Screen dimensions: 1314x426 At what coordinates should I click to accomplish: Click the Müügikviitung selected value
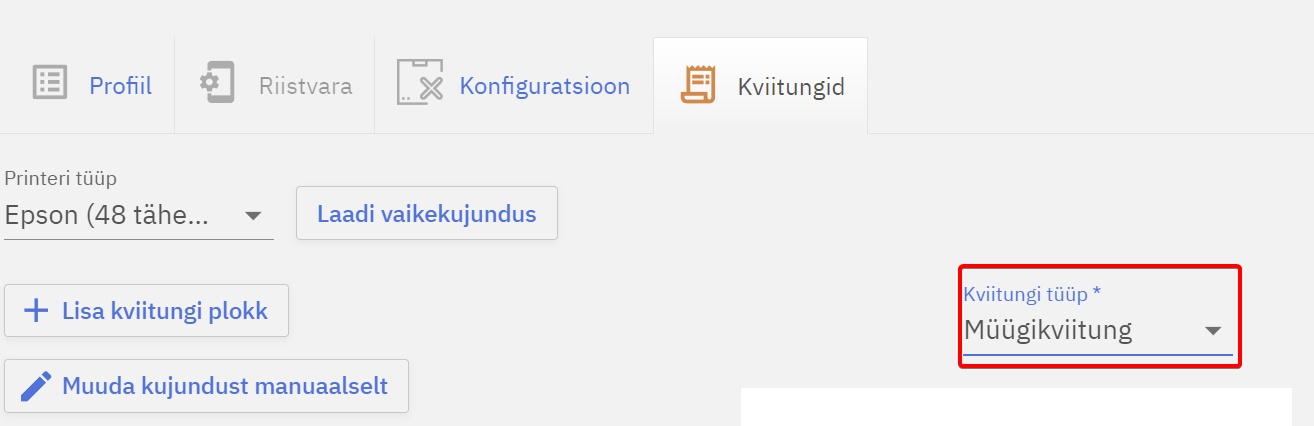(1048, 330)
